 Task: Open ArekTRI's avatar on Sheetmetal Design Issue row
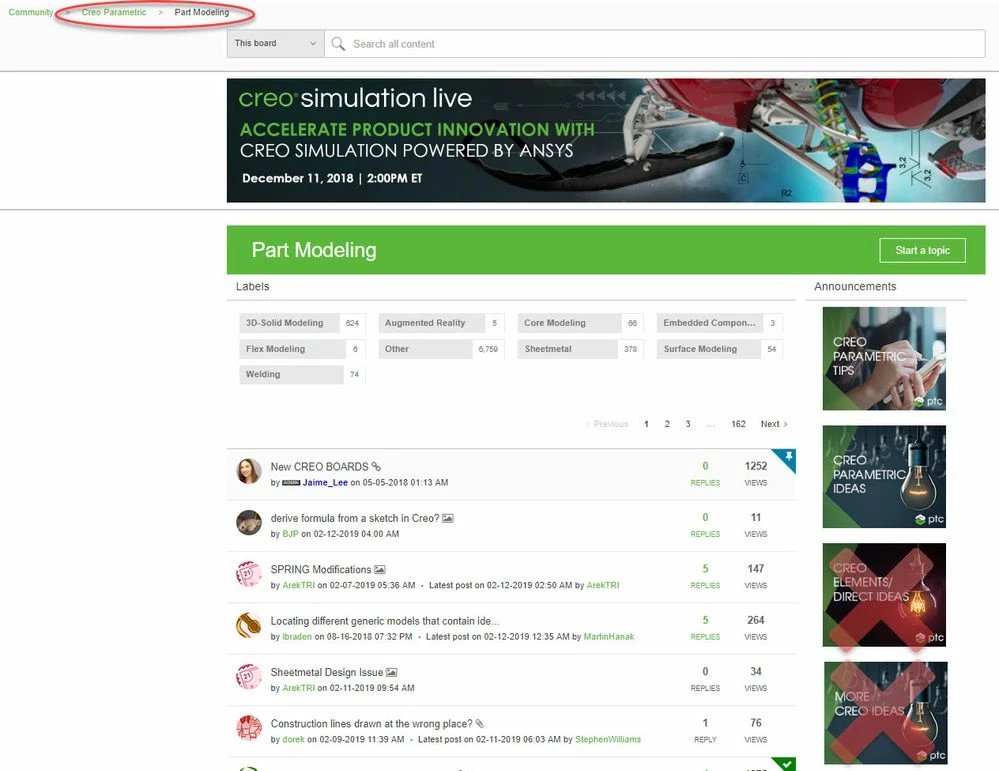click(249, 677)
